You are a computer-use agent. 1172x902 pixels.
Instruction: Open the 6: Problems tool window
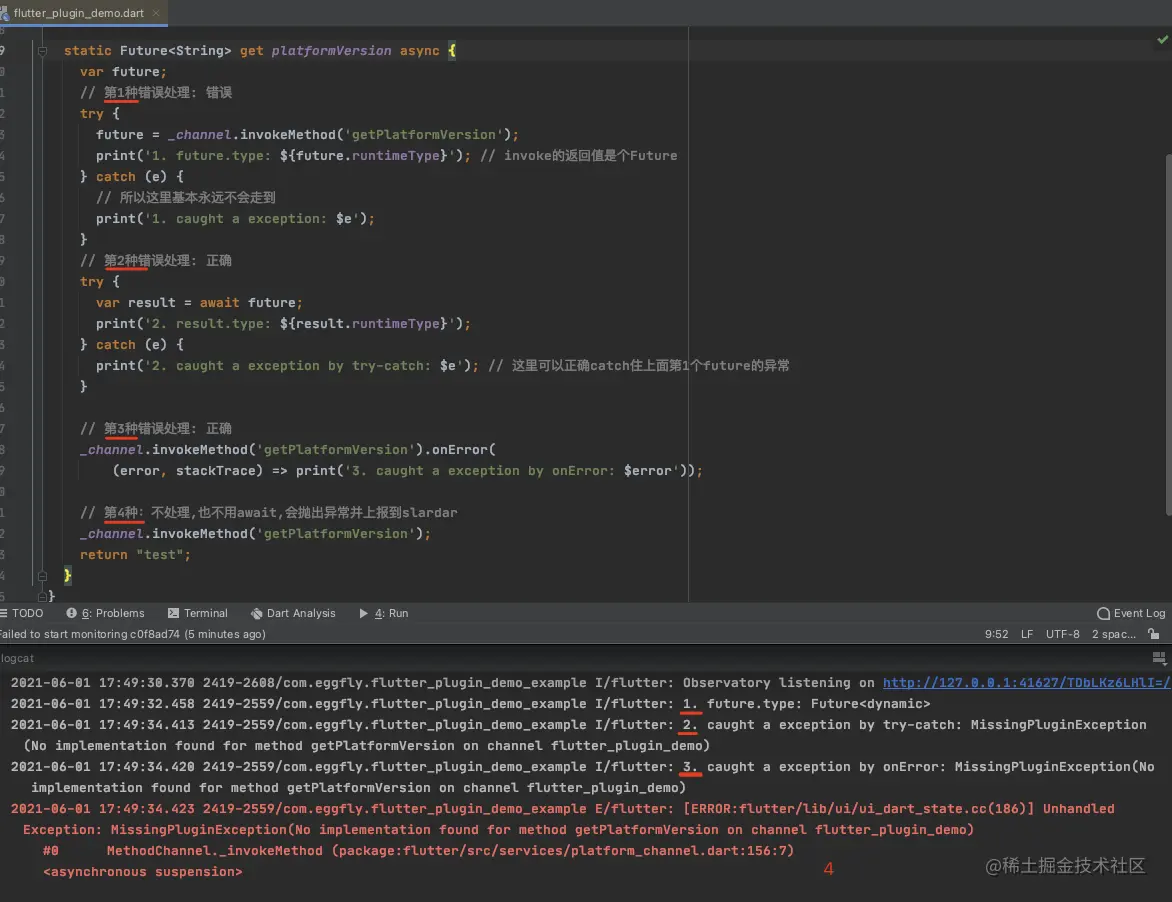coord(105,613)
